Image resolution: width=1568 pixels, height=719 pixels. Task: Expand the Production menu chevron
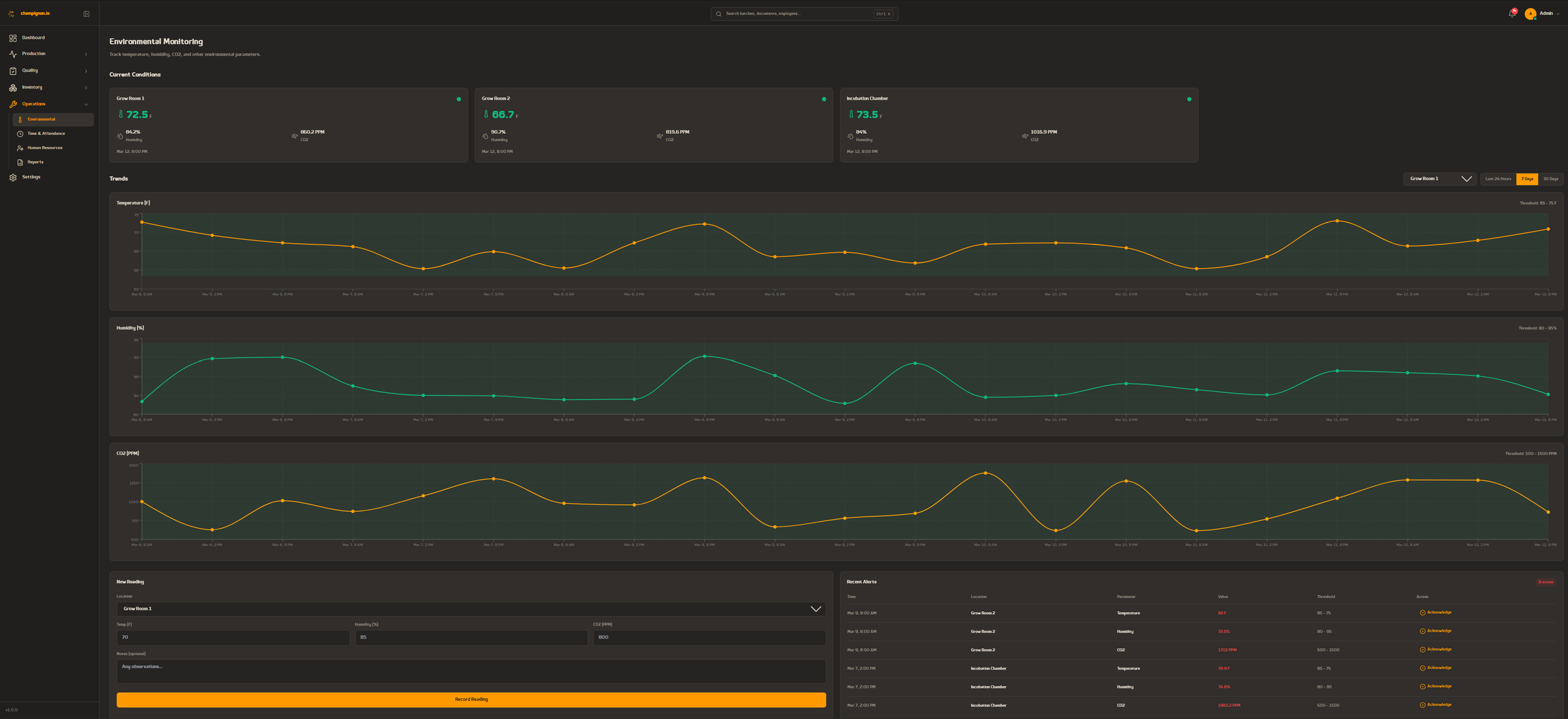pos(86,55)
